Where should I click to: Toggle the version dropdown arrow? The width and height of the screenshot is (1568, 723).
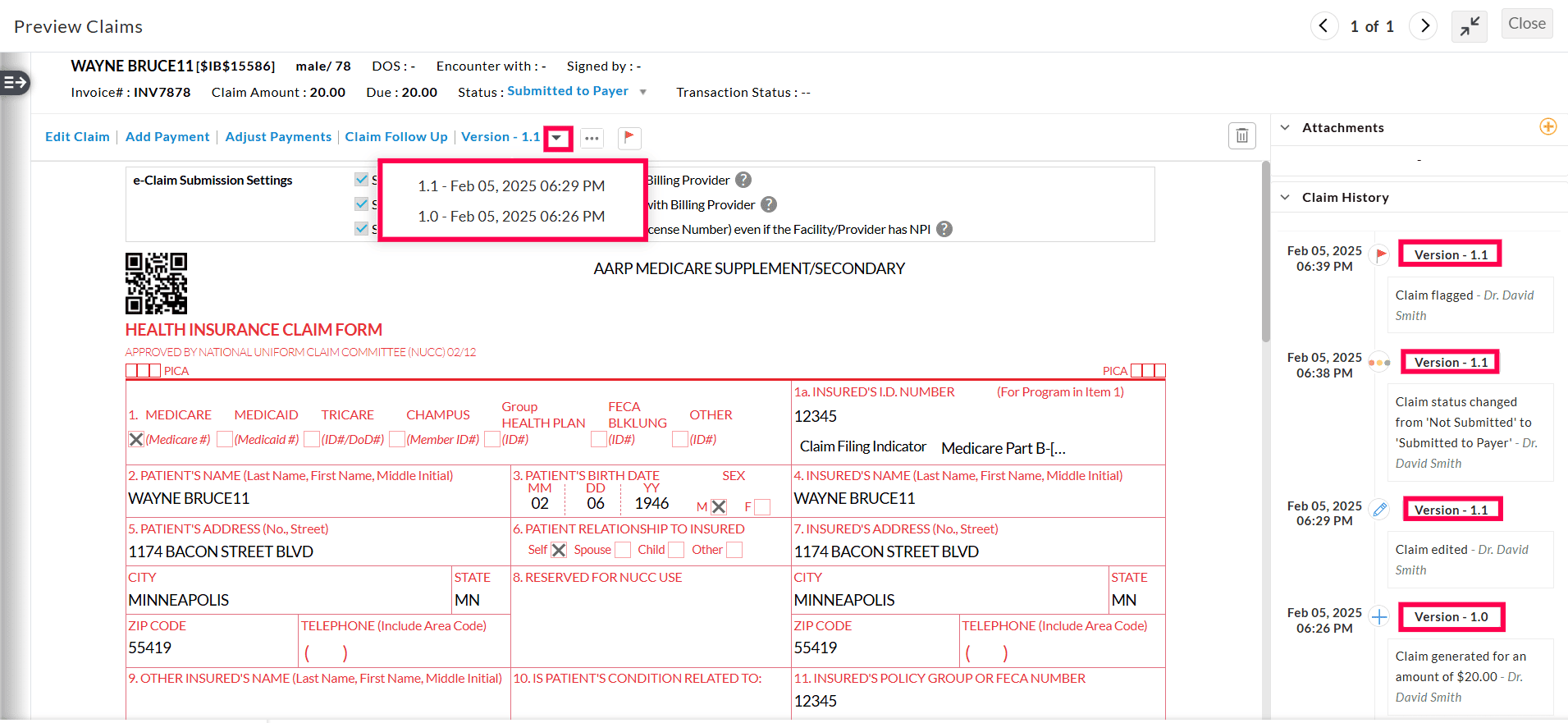[558, 138]
